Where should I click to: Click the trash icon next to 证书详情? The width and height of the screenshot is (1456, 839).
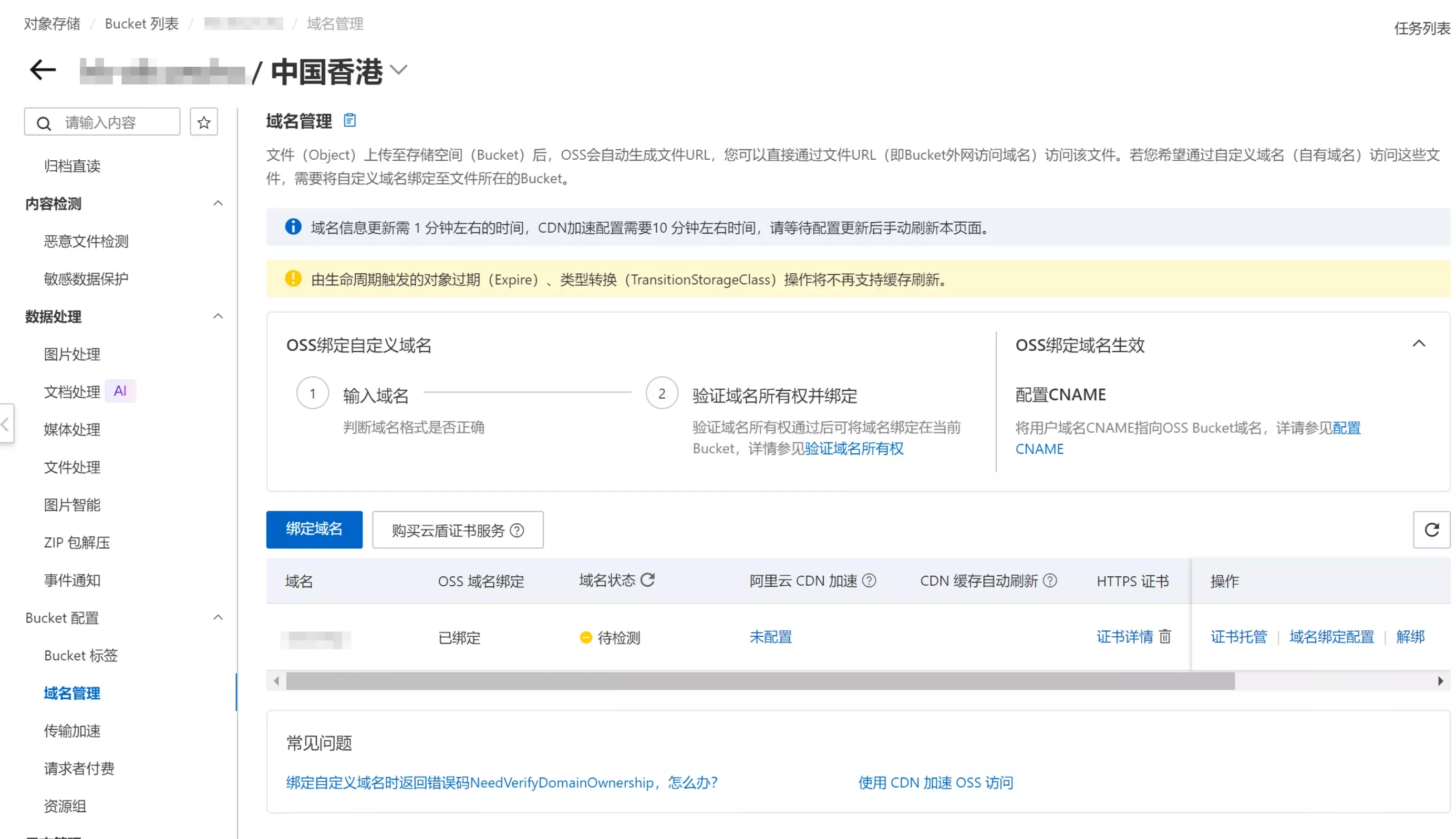pyautogui.click(x=1165, y=637)
